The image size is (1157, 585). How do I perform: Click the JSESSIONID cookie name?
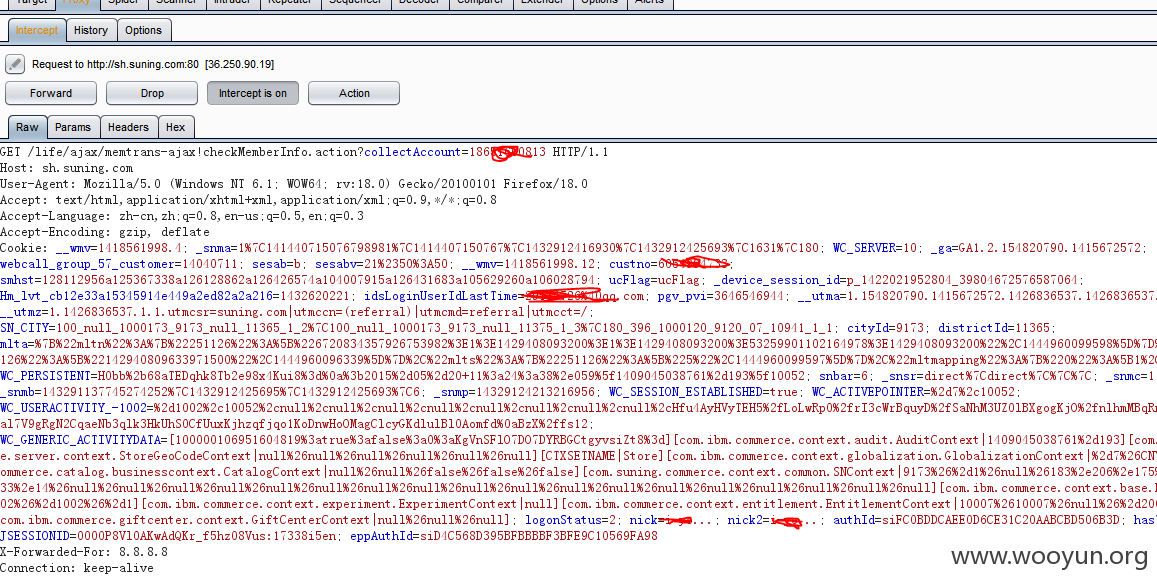30,536
